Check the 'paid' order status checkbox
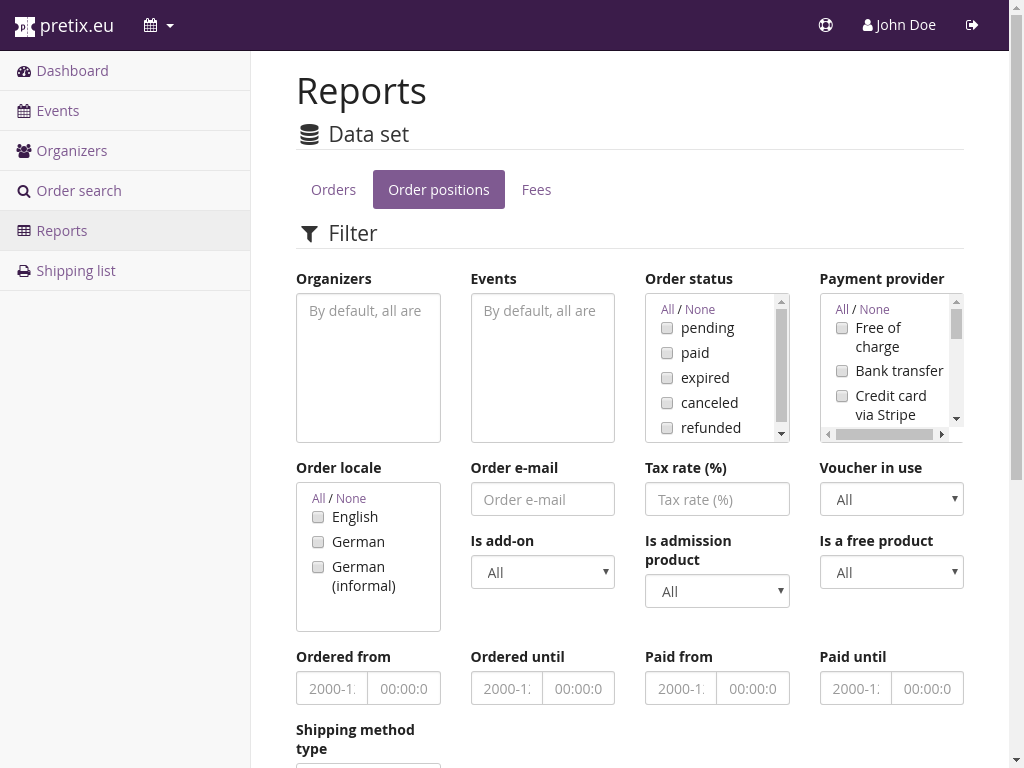Image resolution: width=1024 pixels, height=768 pixels. [667, 353]
